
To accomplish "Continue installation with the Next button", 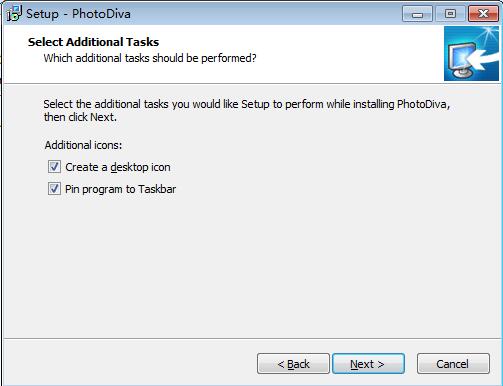I will 368,364.
